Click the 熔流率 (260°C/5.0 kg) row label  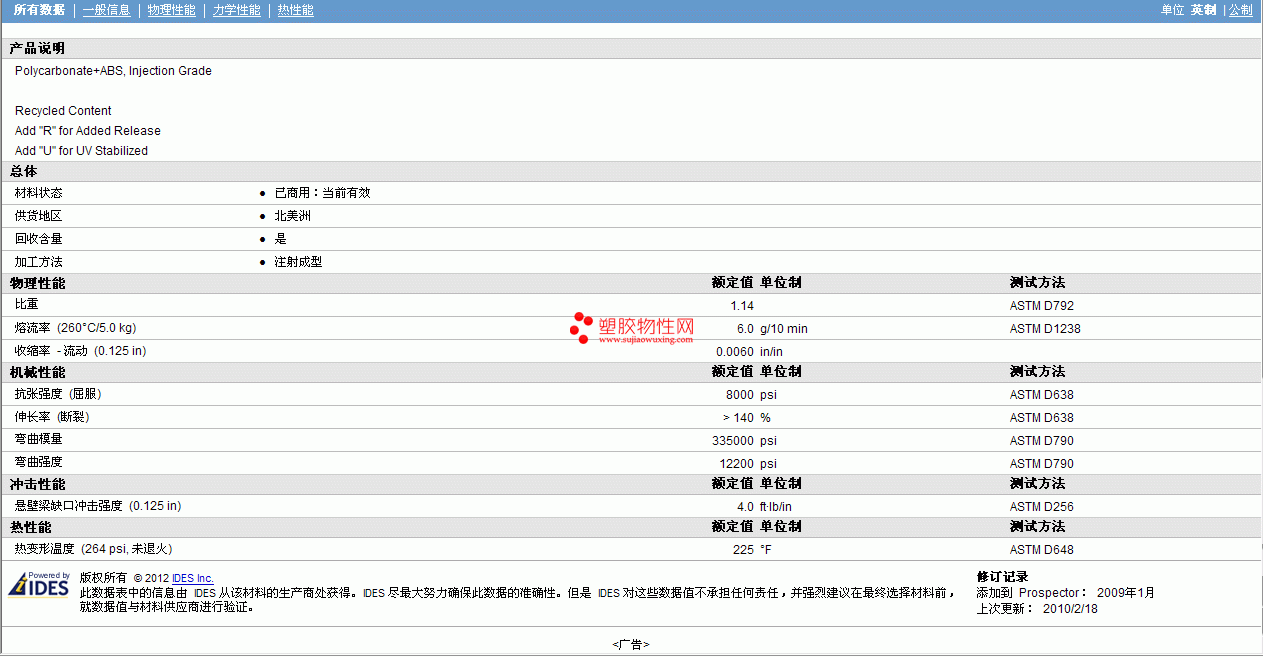pos(75,328)
